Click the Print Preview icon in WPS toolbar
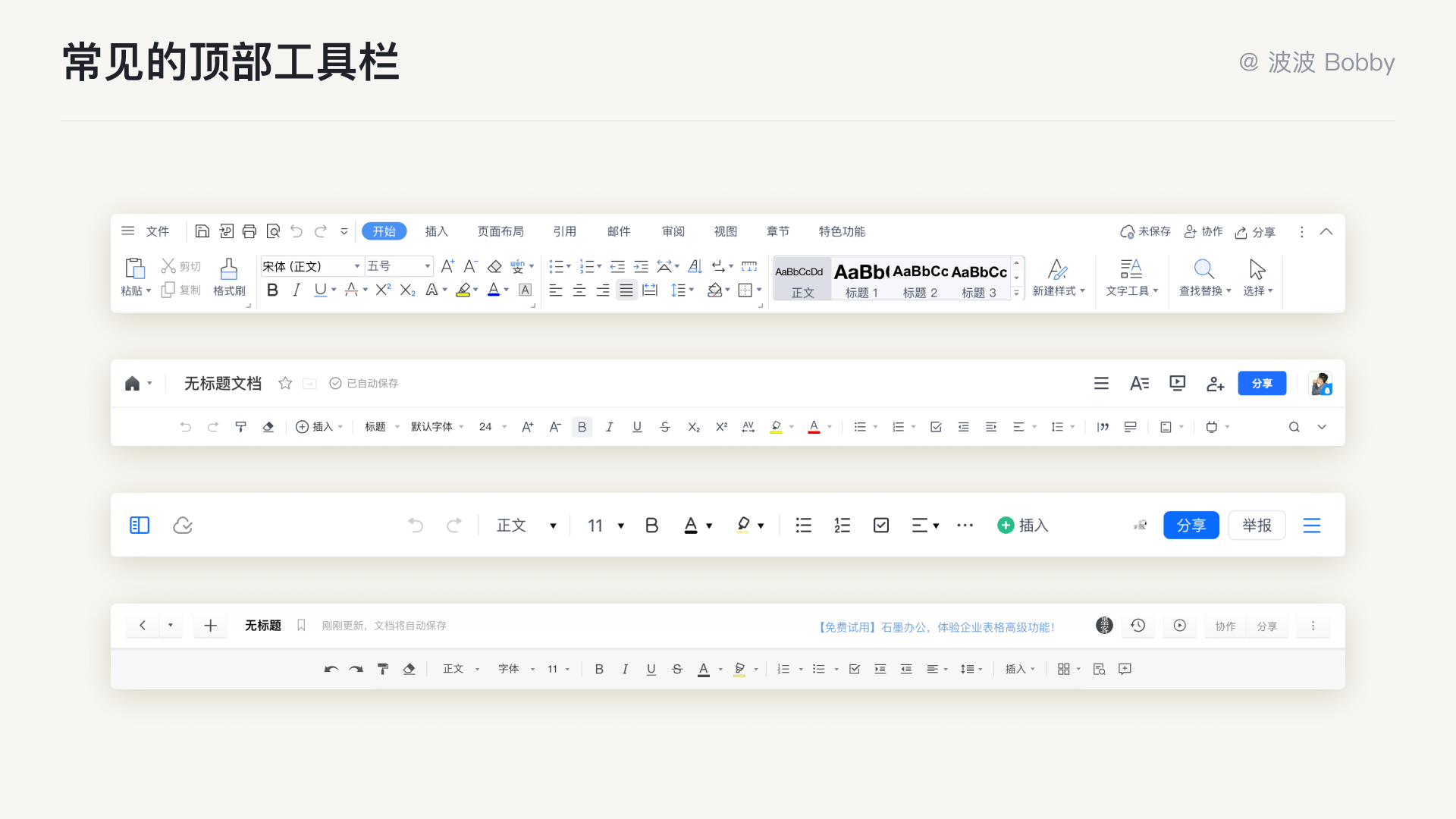Viewport: 1456px width, 819px height. click(274, 231)
